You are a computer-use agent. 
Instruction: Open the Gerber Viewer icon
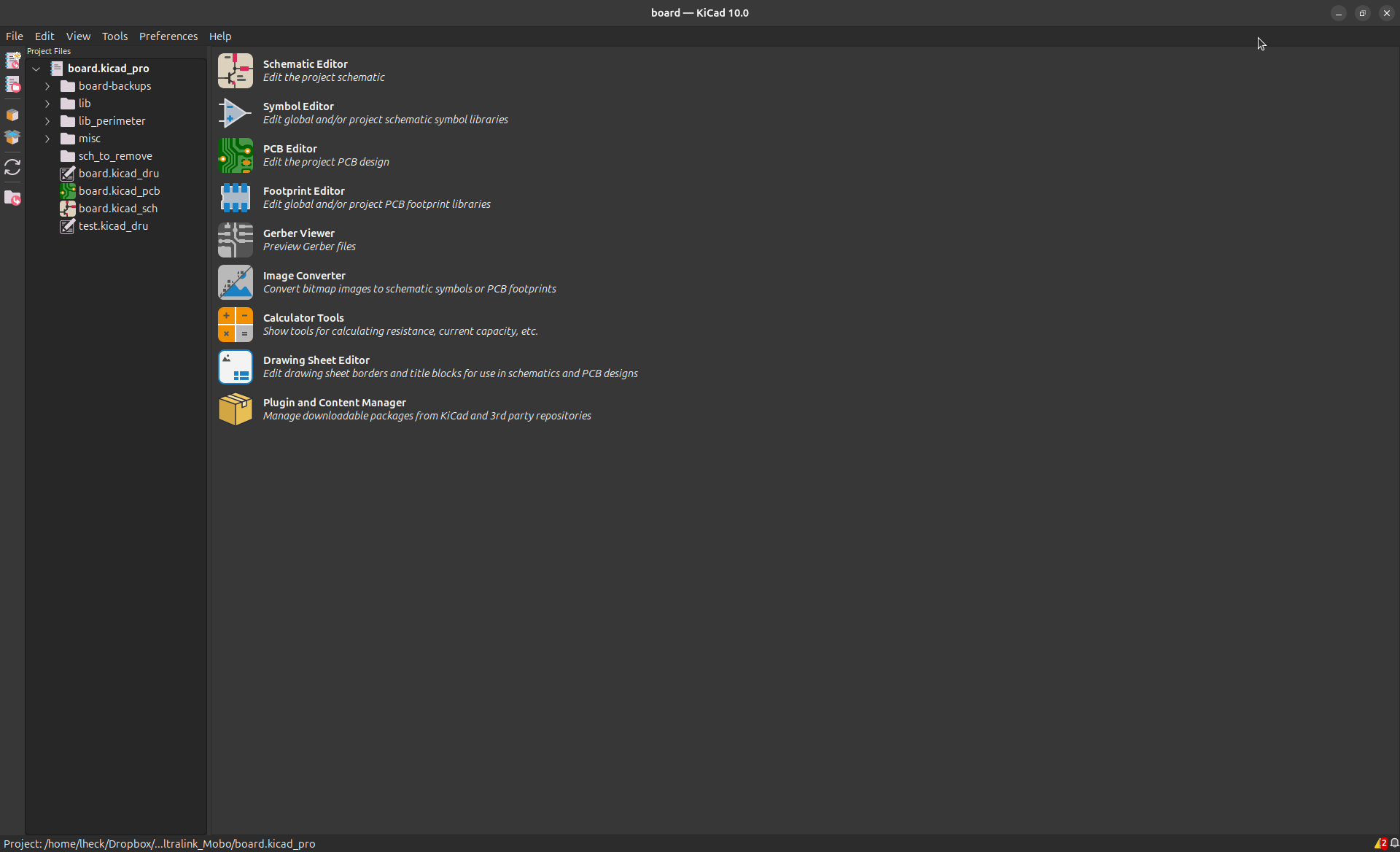(x=235, y=240)
